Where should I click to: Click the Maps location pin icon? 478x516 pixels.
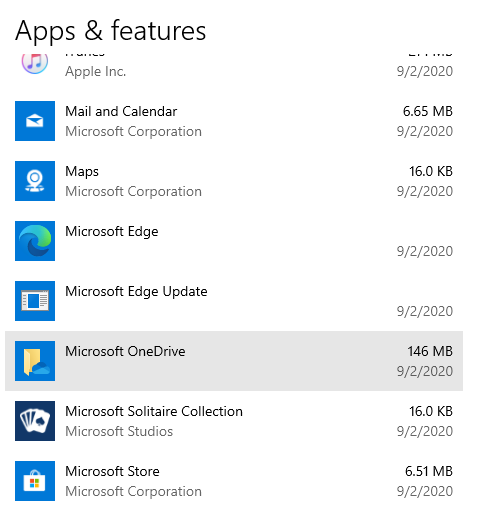[35, 181]
